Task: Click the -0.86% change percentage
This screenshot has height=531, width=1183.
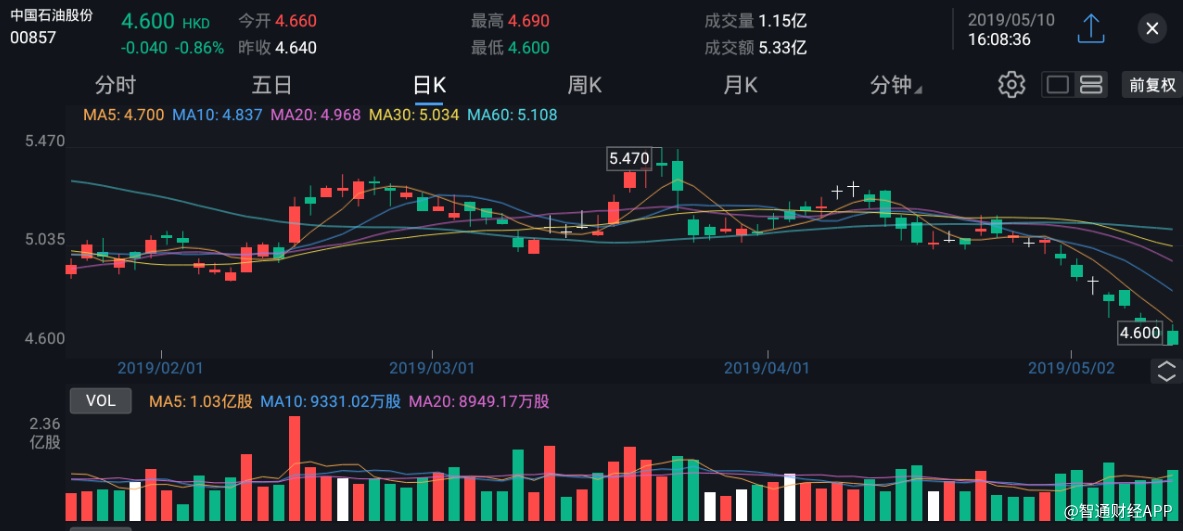Action: (x=199, y=48)
